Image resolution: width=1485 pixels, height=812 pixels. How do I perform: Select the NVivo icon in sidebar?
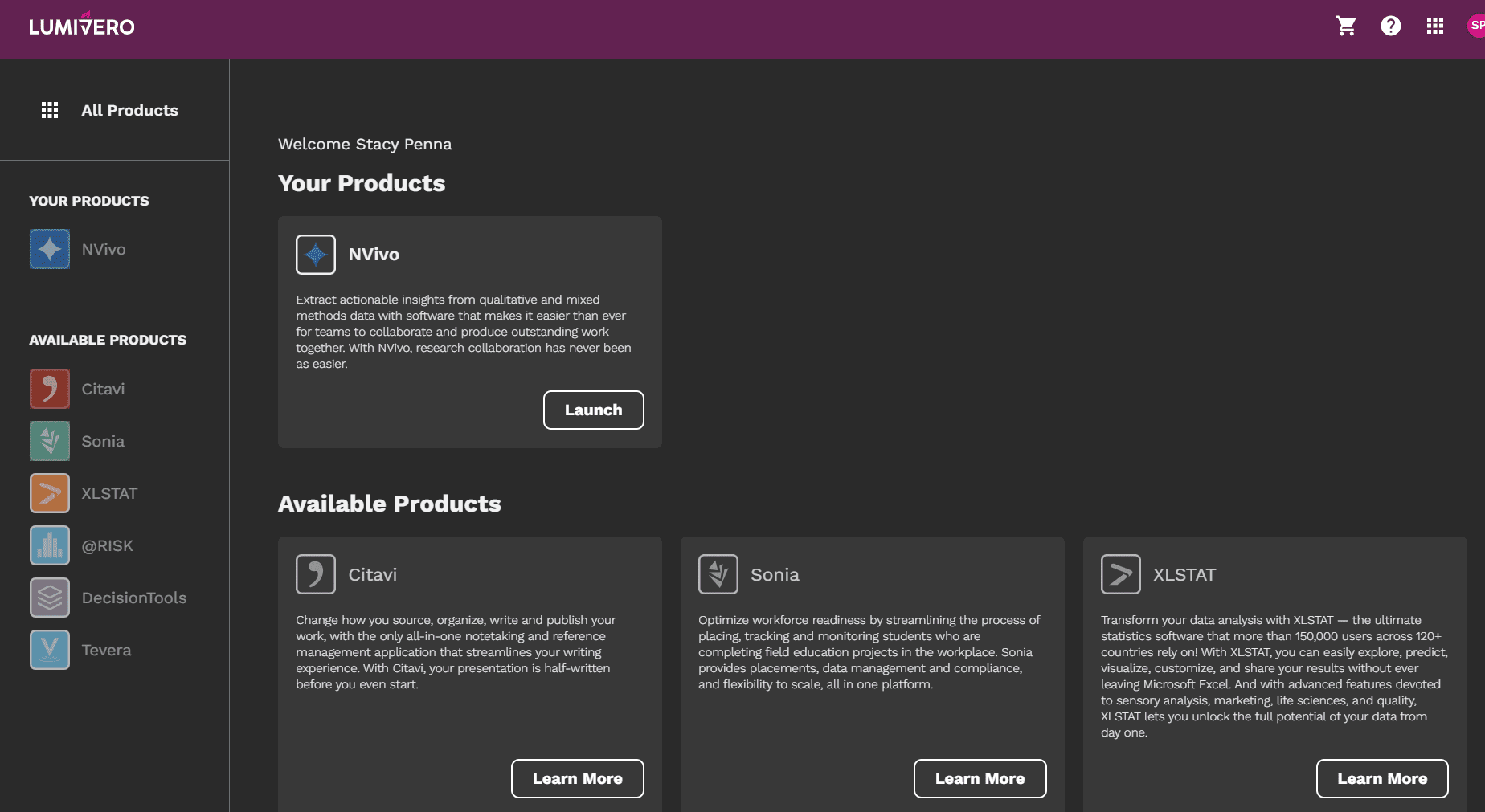50,249
